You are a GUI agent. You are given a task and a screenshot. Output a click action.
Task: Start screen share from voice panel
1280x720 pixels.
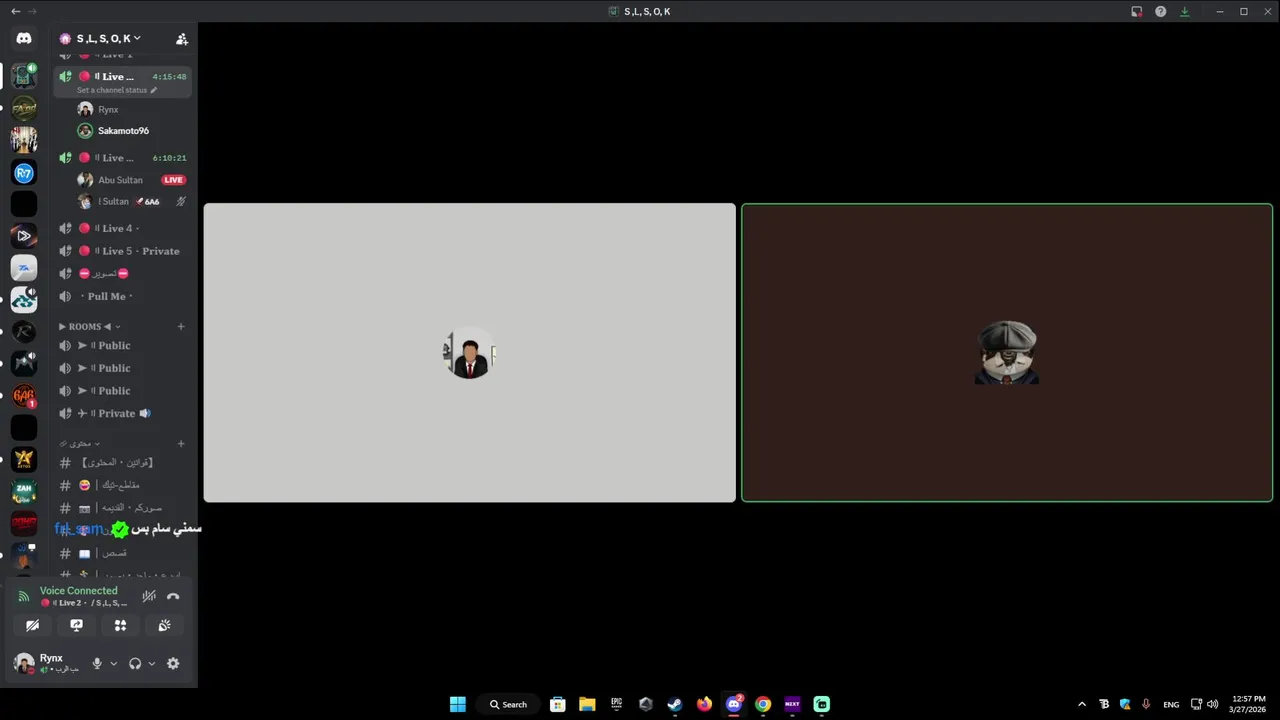(76, 625)
